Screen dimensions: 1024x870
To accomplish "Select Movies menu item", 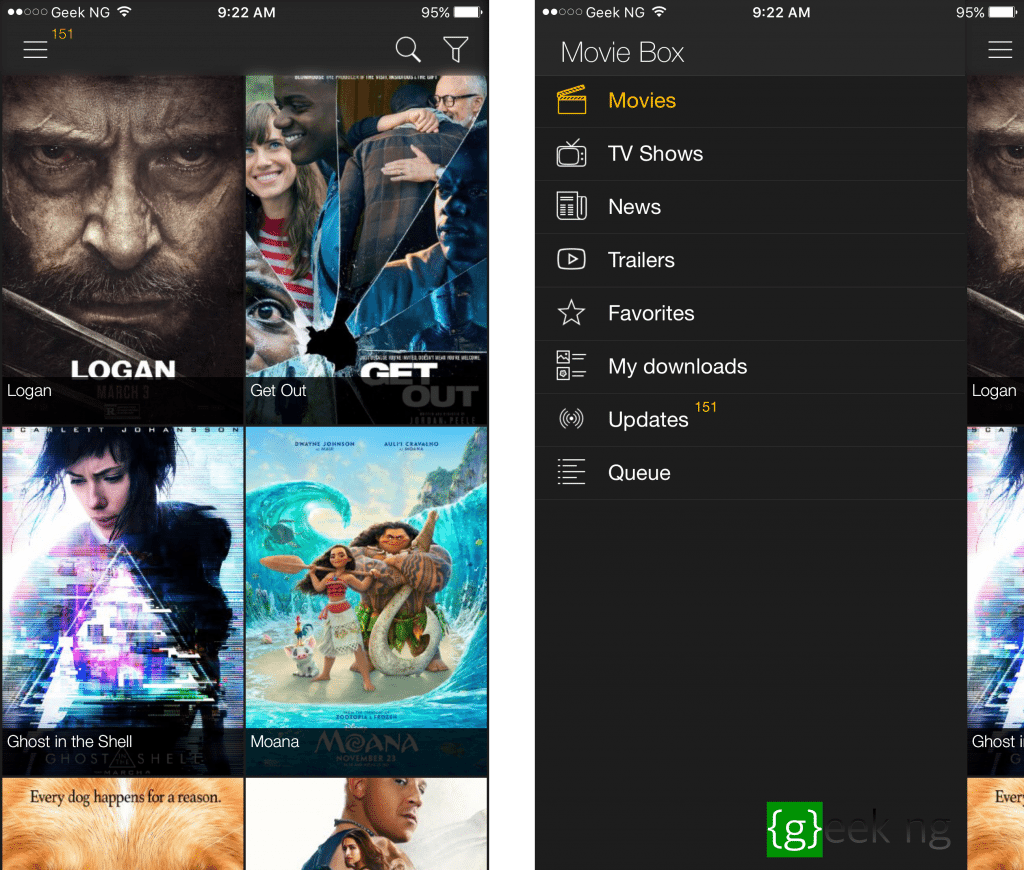I will pos(750,101).
